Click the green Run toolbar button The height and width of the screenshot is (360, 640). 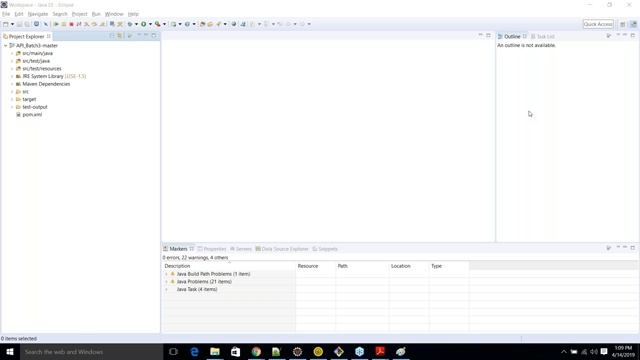pyautogui.click(x=144, y=24)
